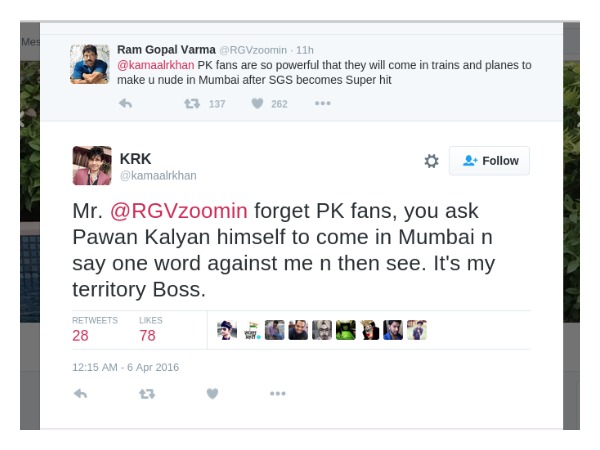600x450 pixels.
Task: Click the @kamaalrkhan mention in the reply
Action: coord(156,65)
